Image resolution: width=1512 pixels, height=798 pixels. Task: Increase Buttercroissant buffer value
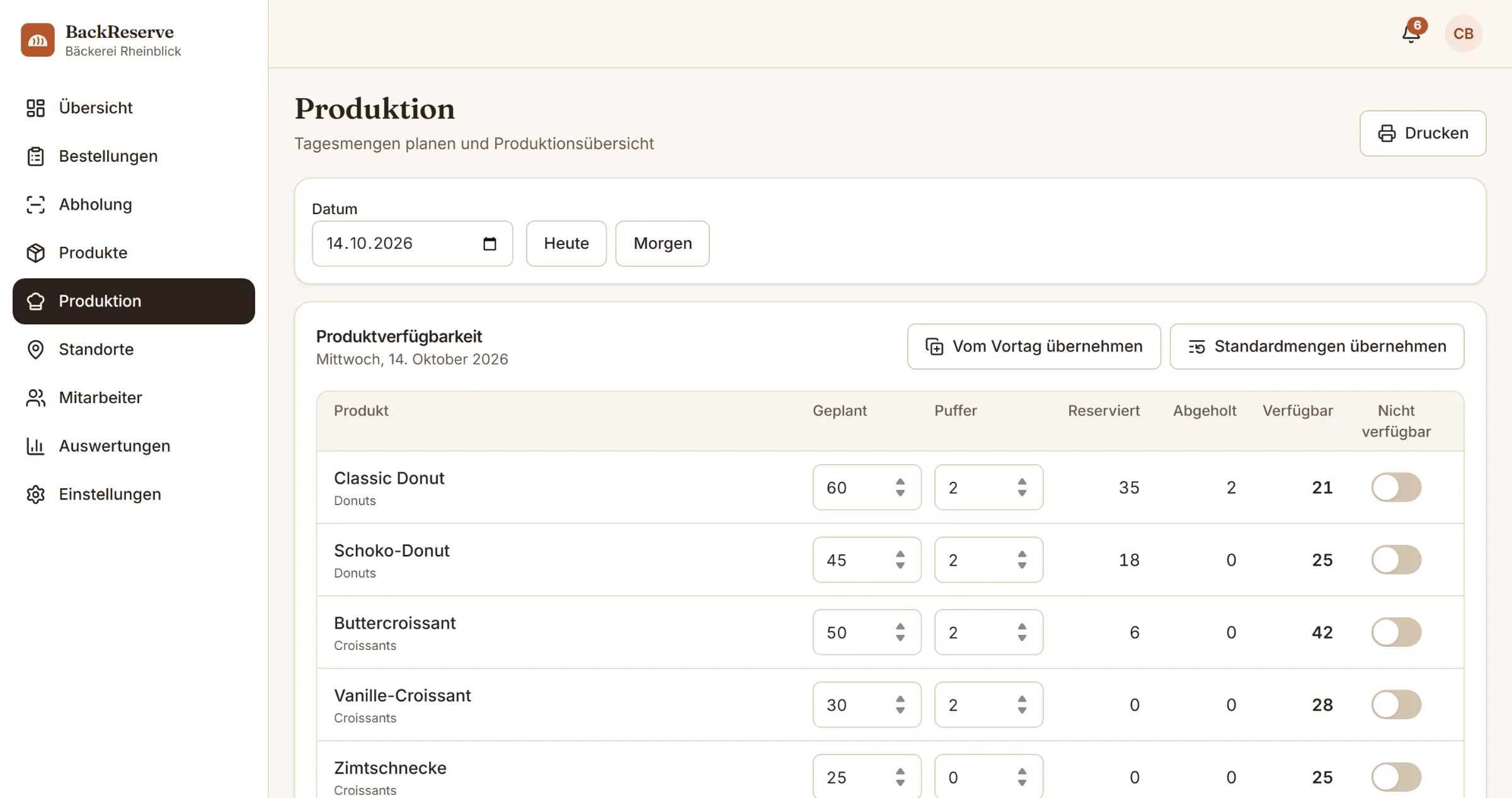[1022, 627]
